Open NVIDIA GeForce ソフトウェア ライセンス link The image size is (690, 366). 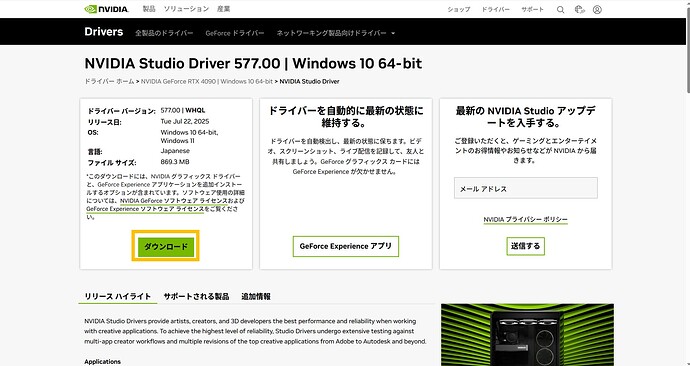click(173, 201)
